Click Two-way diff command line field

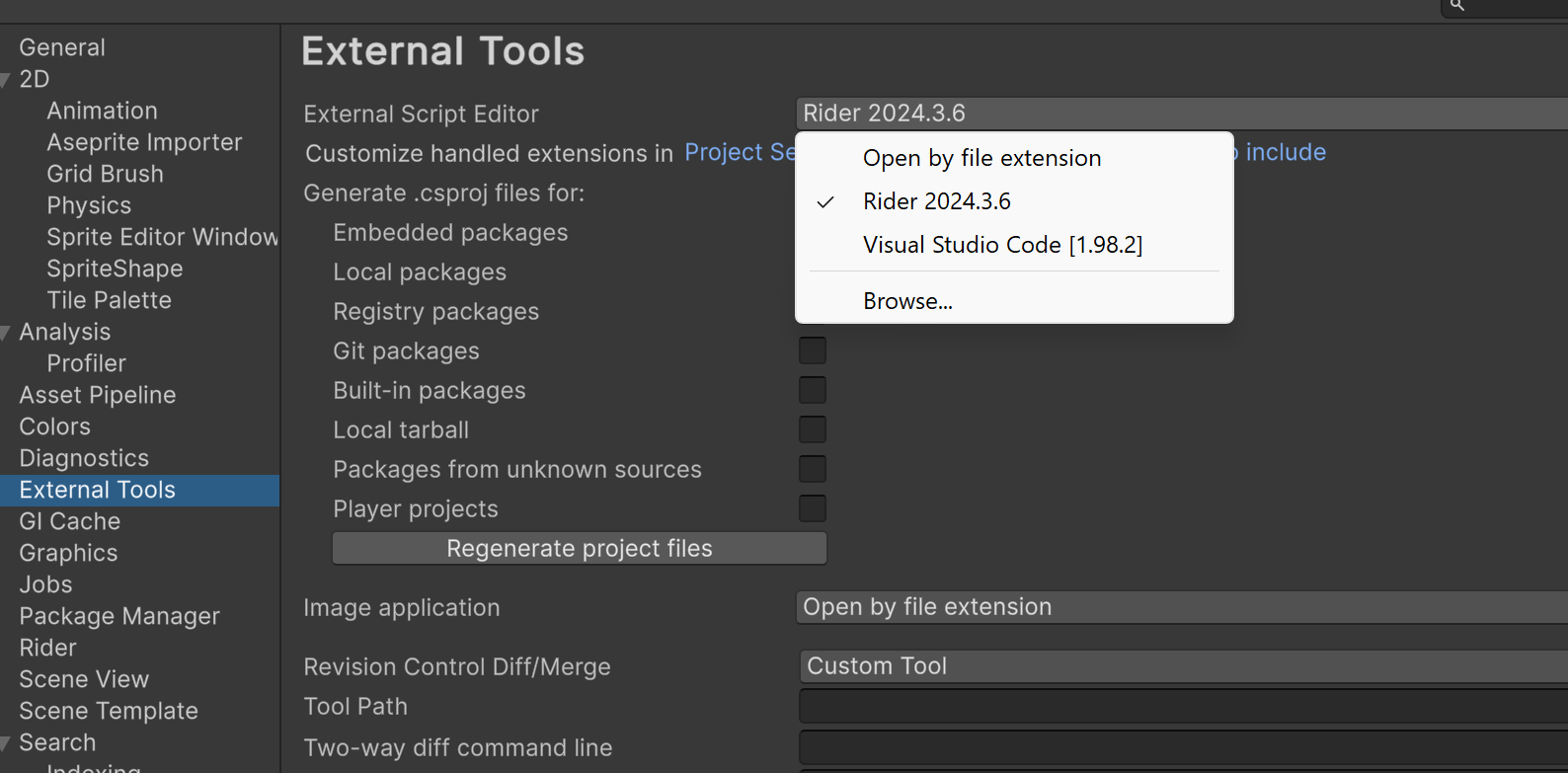tap(1184, 747)
